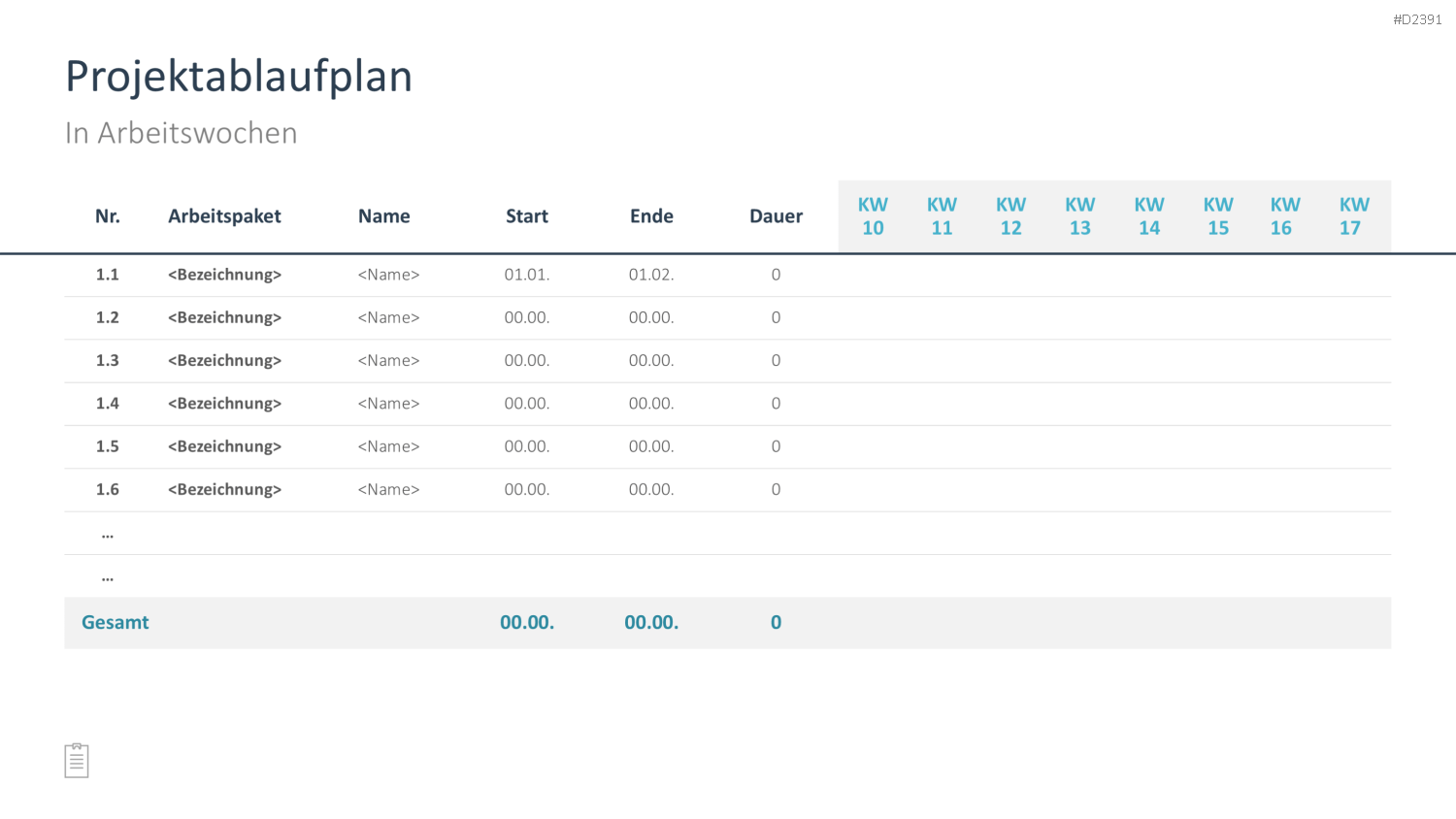Click the start date 01.01.
This screenshot has height=819, width=1456.
pyautogui.click(x=527, y=275)
